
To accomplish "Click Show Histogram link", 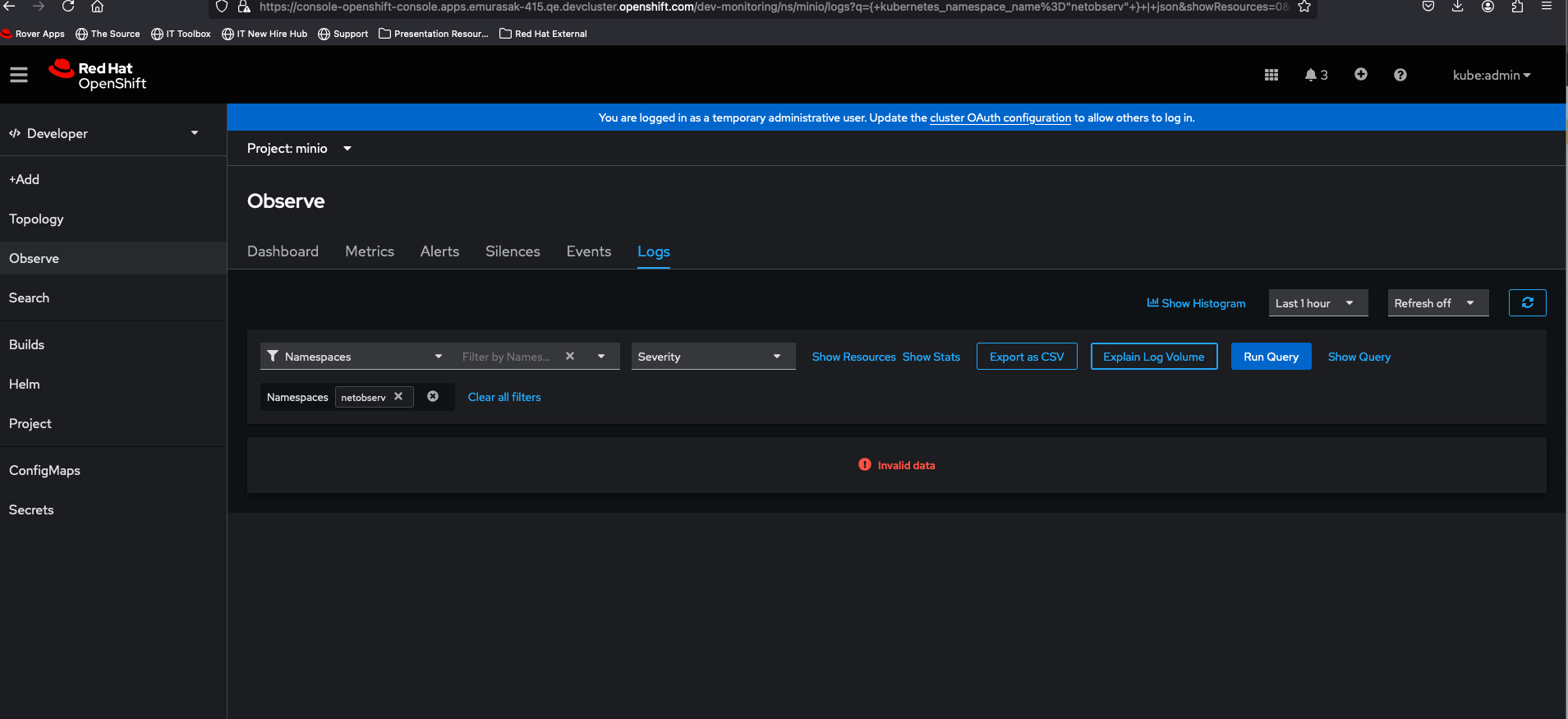I will point(1196,303).
